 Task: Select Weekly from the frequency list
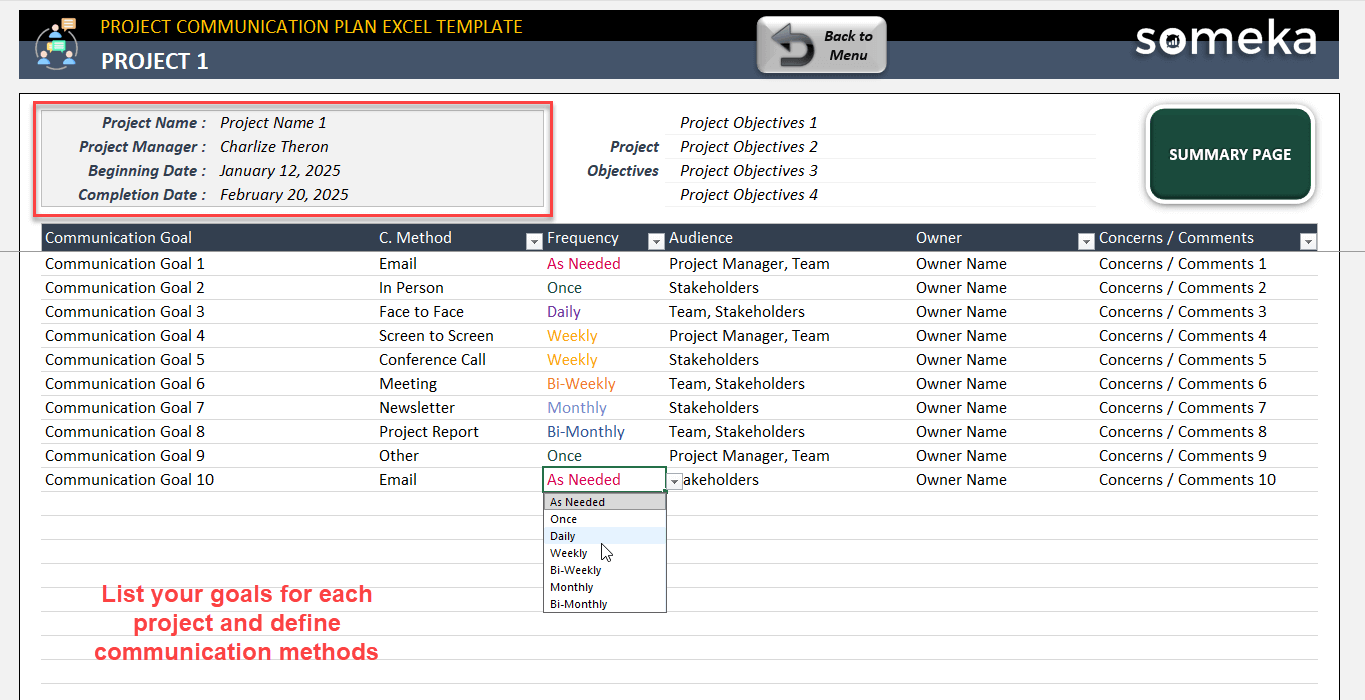coord(569,553)
